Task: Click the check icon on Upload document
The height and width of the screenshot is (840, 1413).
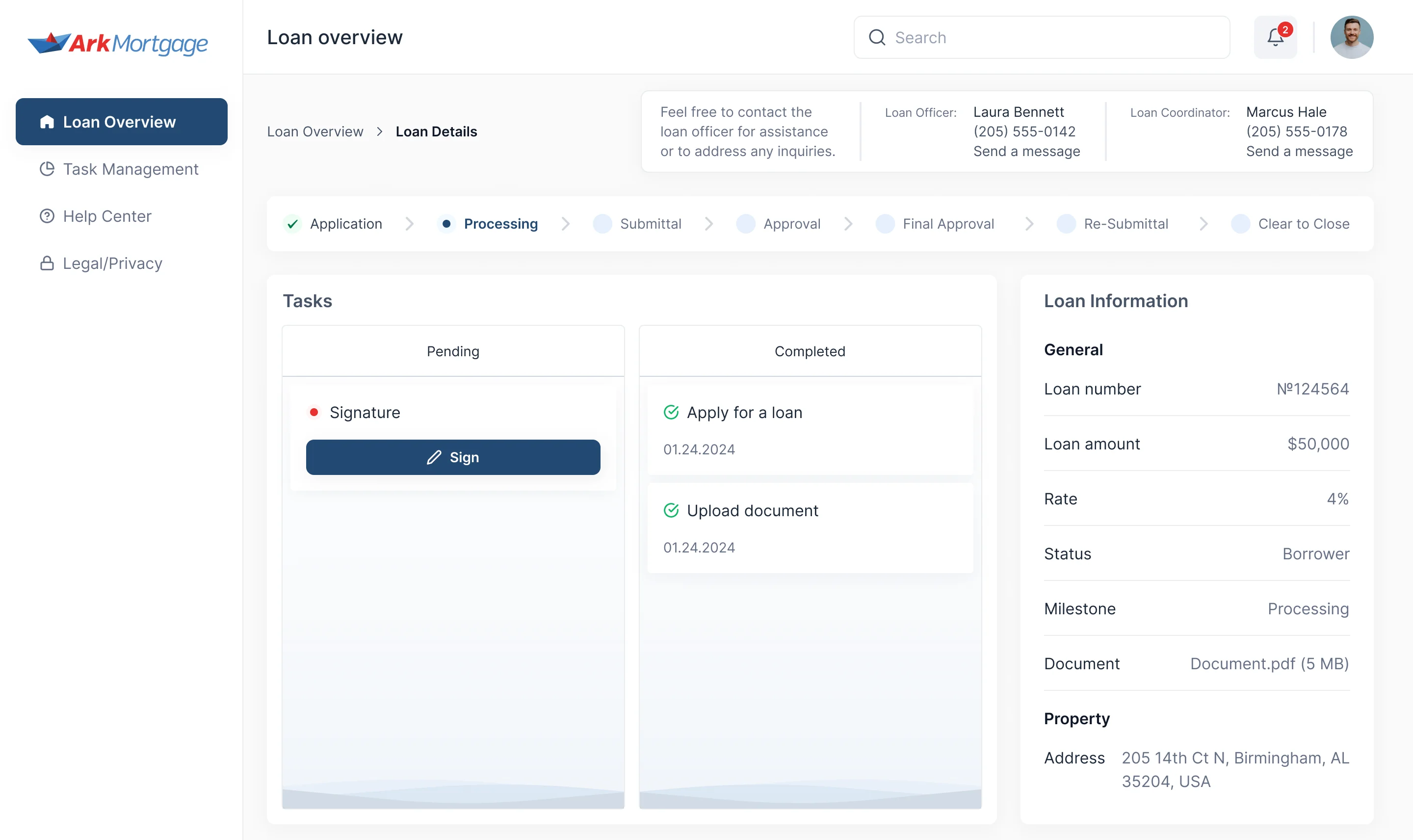Action: pos(671,510)
